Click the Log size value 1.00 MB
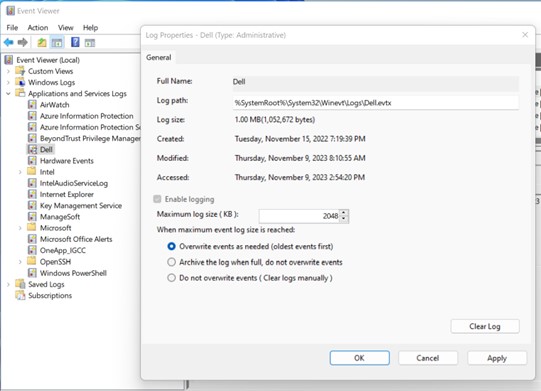 click(x=275, y=120)
